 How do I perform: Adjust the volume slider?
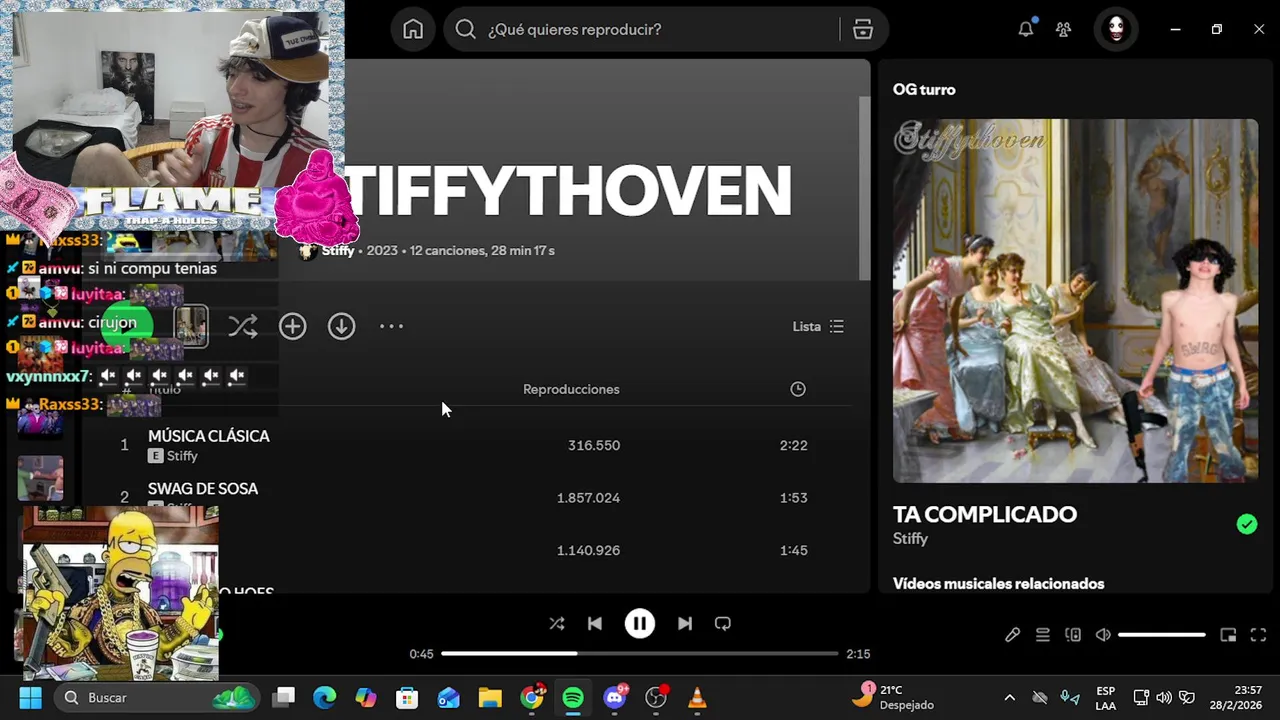click(x=1162, y=635)
